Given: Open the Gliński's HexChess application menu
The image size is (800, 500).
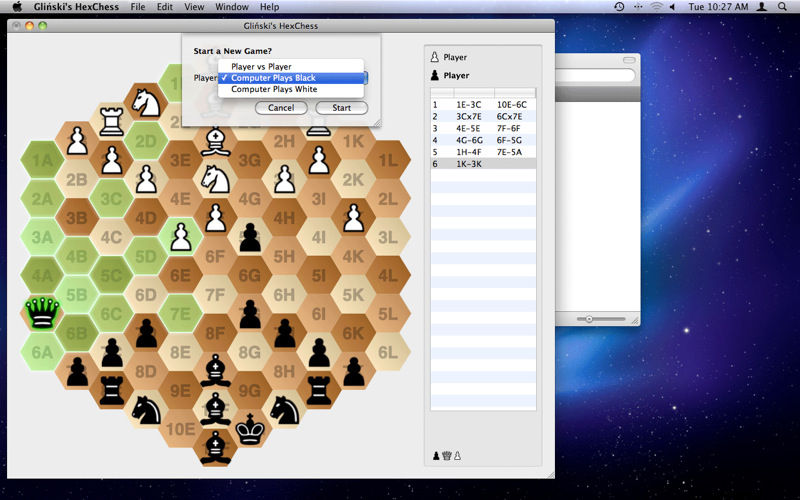Looking at the screenshot, I should (76, 7).
